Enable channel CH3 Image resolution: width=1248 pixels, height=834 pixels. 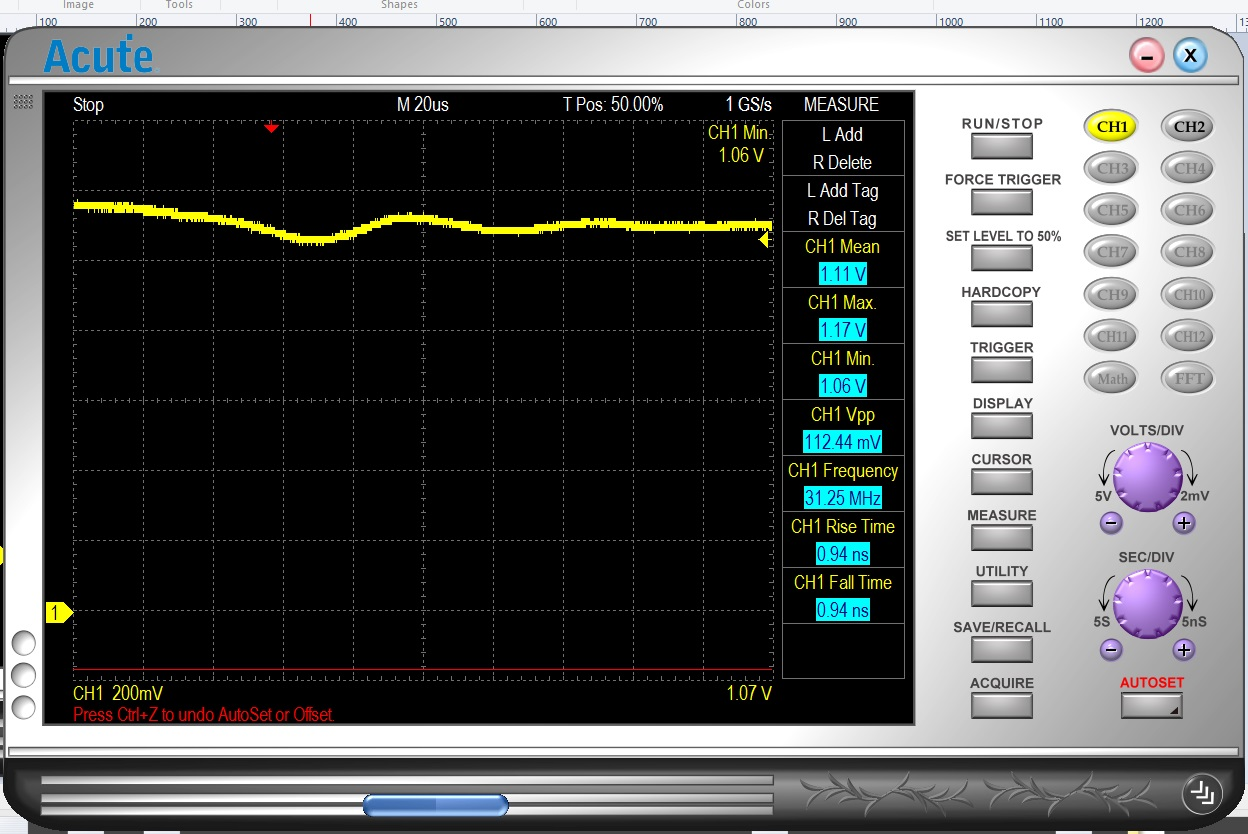pos(1112,169)
